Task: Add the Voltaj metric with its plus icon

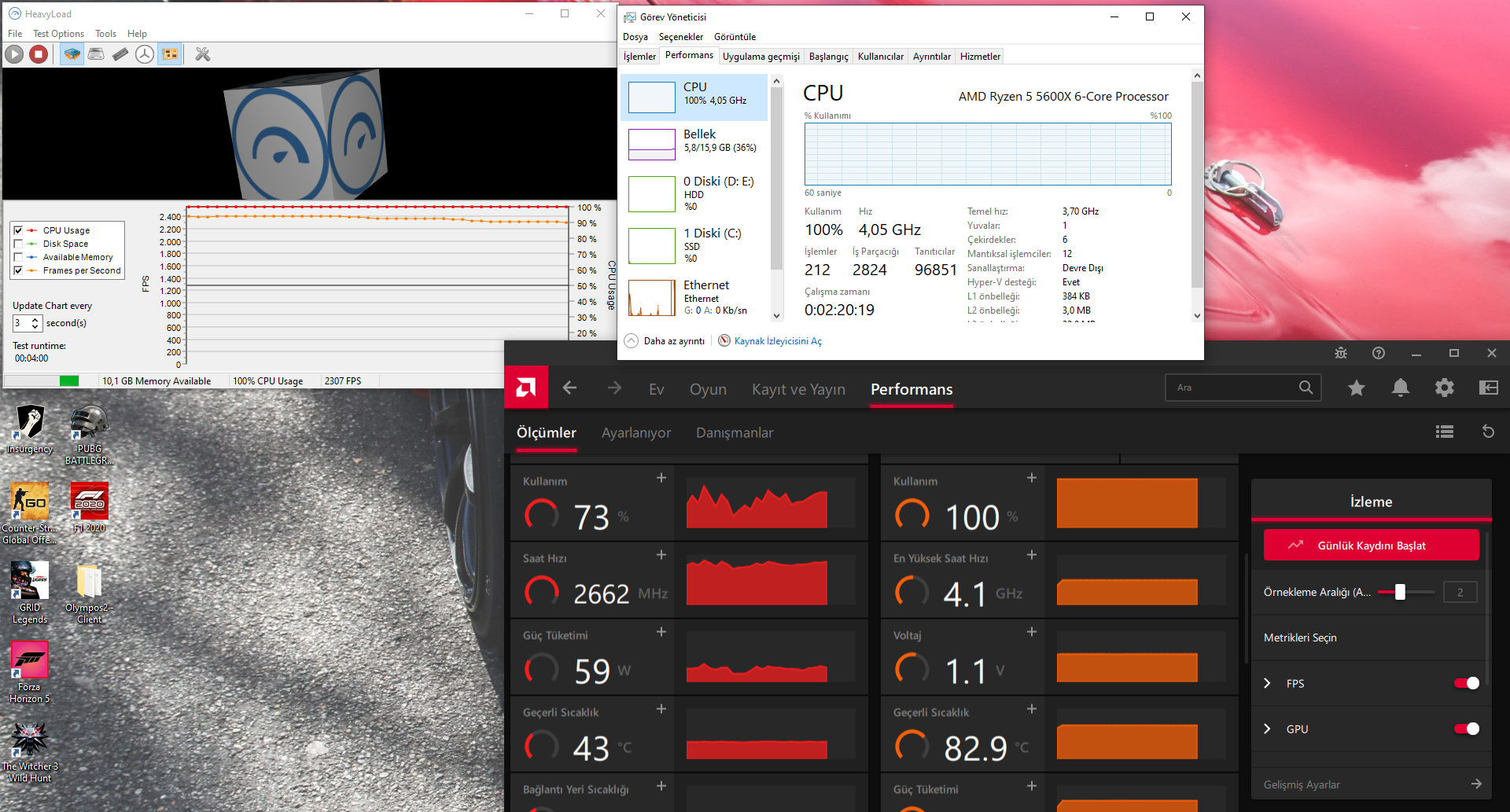Action: (x=1032, y=632)
